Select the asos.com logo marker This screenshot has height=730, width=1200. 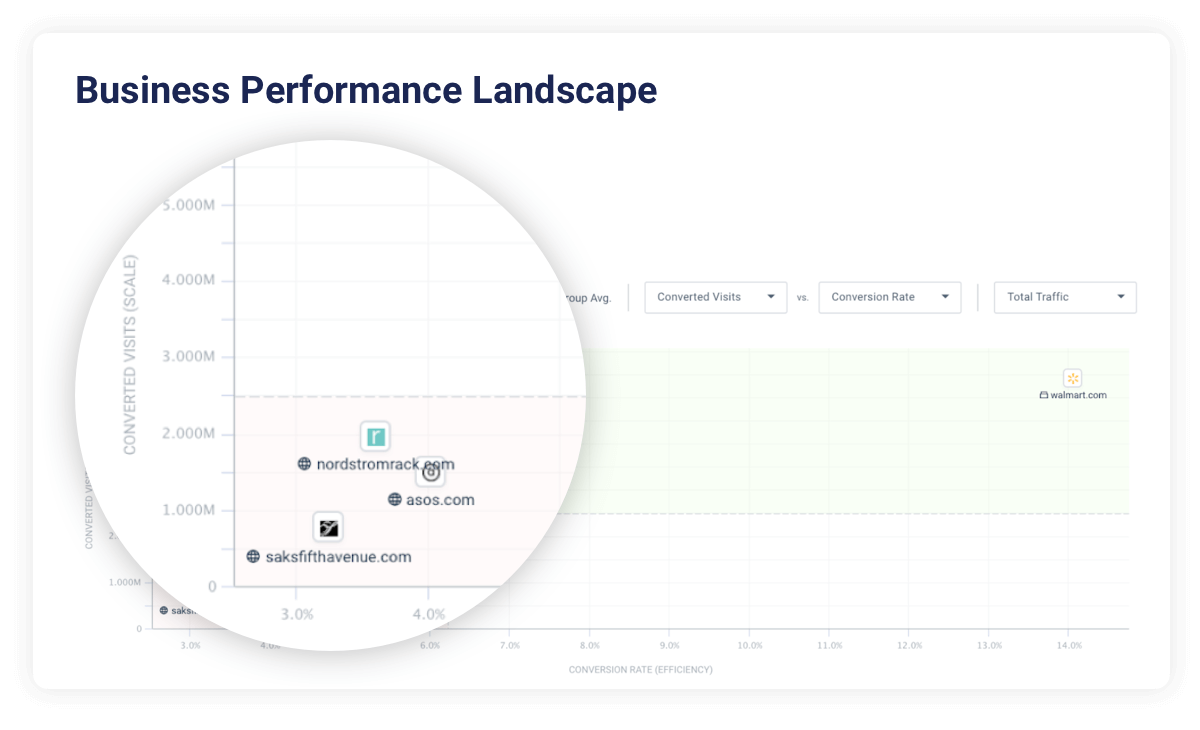pos(430,472)
